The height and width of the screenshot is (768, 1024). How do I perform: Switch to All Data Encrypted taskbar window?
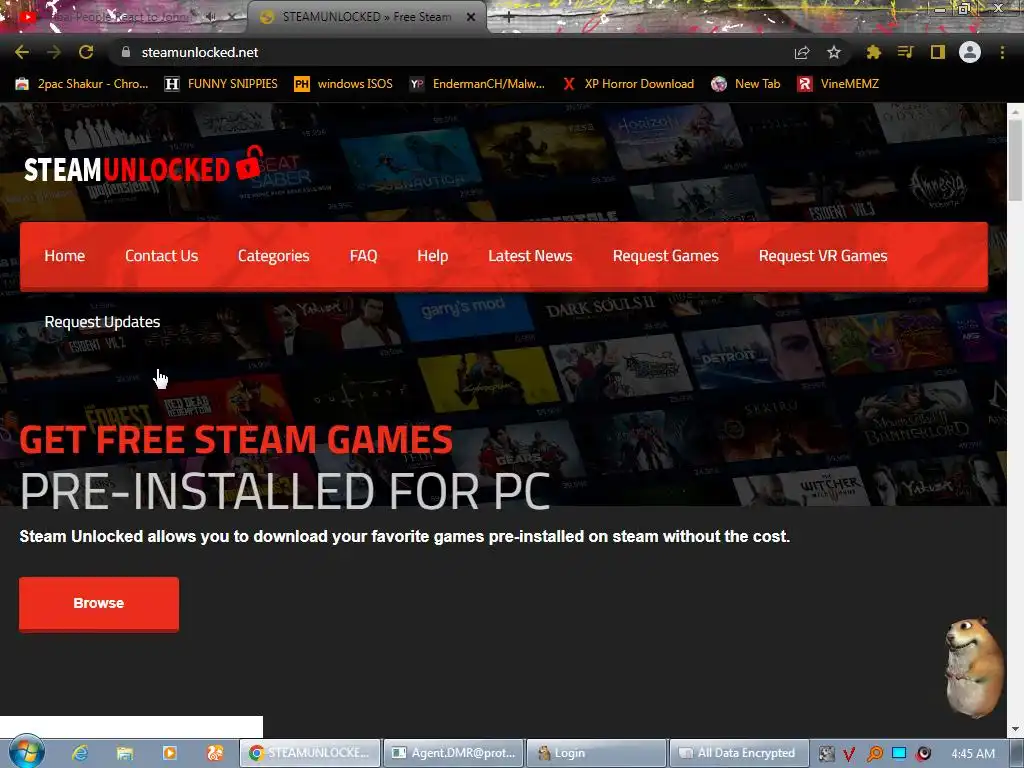click(739, 753)
